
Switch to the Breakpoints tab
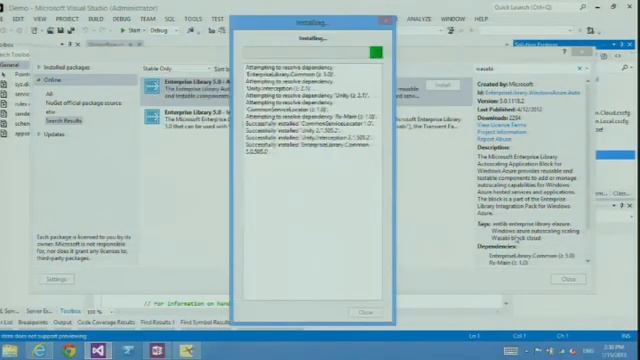tap(33, 322)
